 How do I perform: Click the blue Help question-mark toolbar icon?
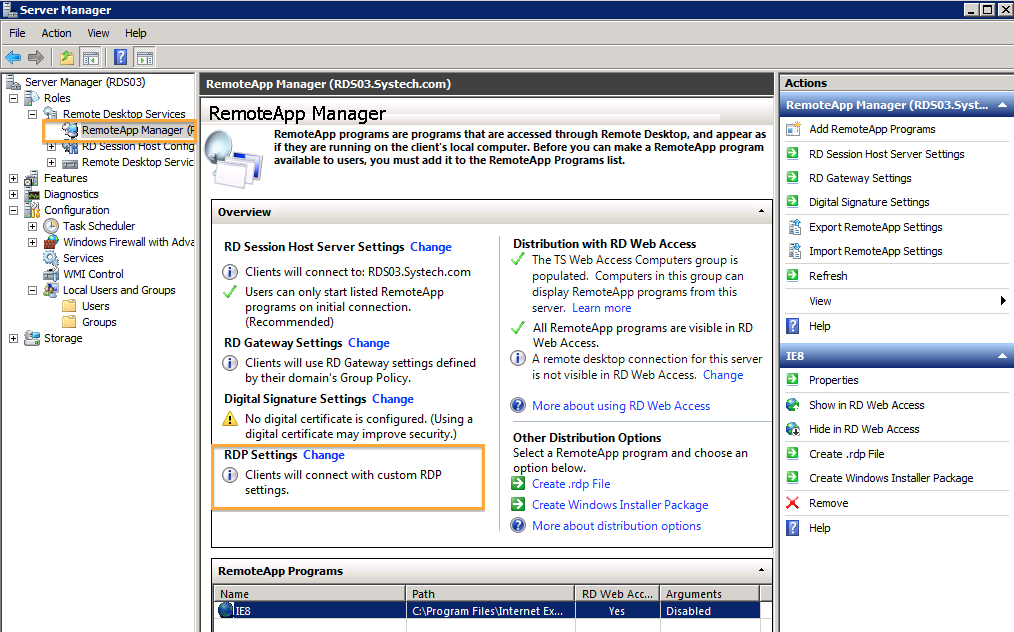coord(120,58)
